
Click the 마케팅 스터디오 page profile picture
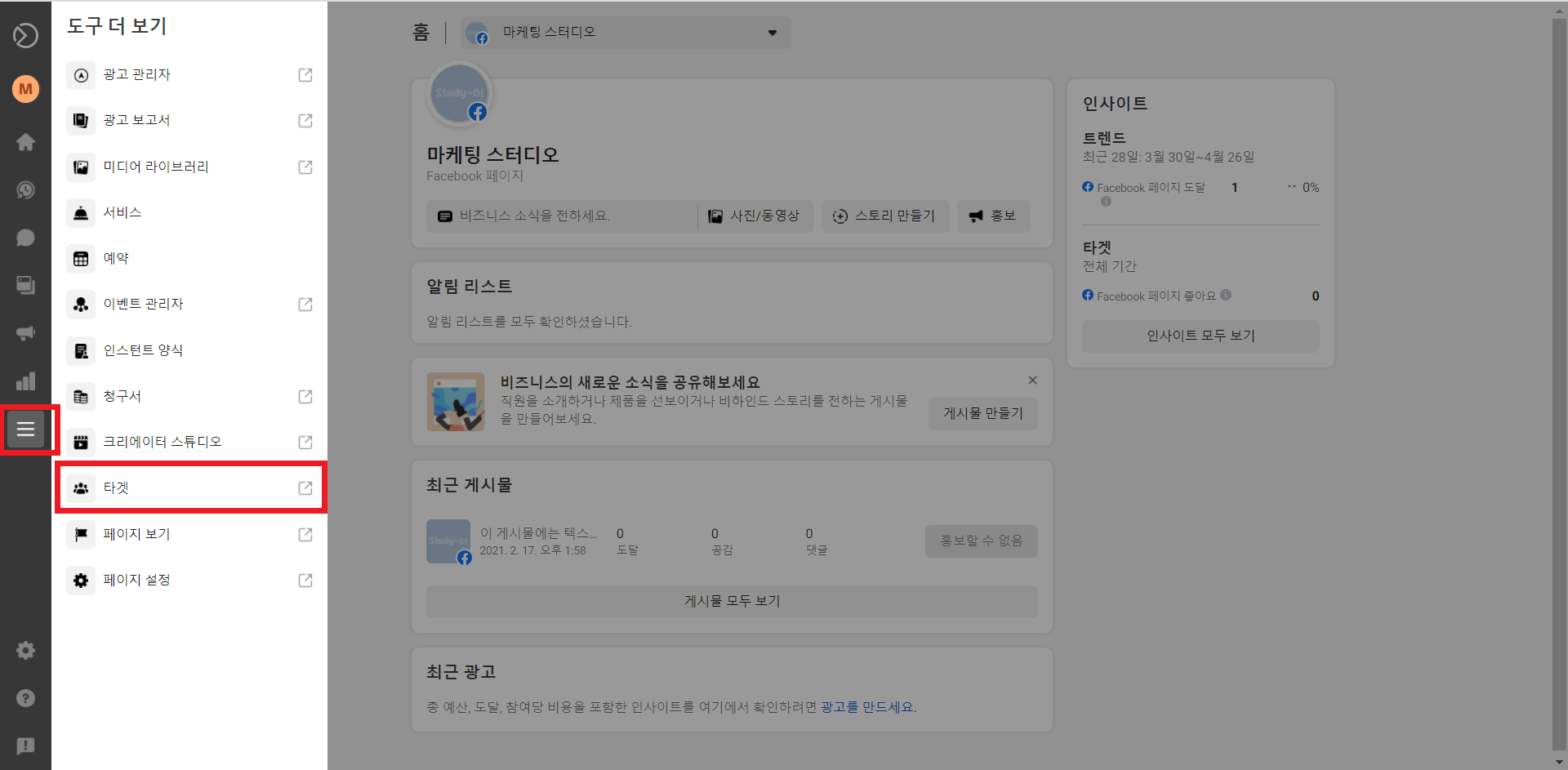tap(459, 95)
